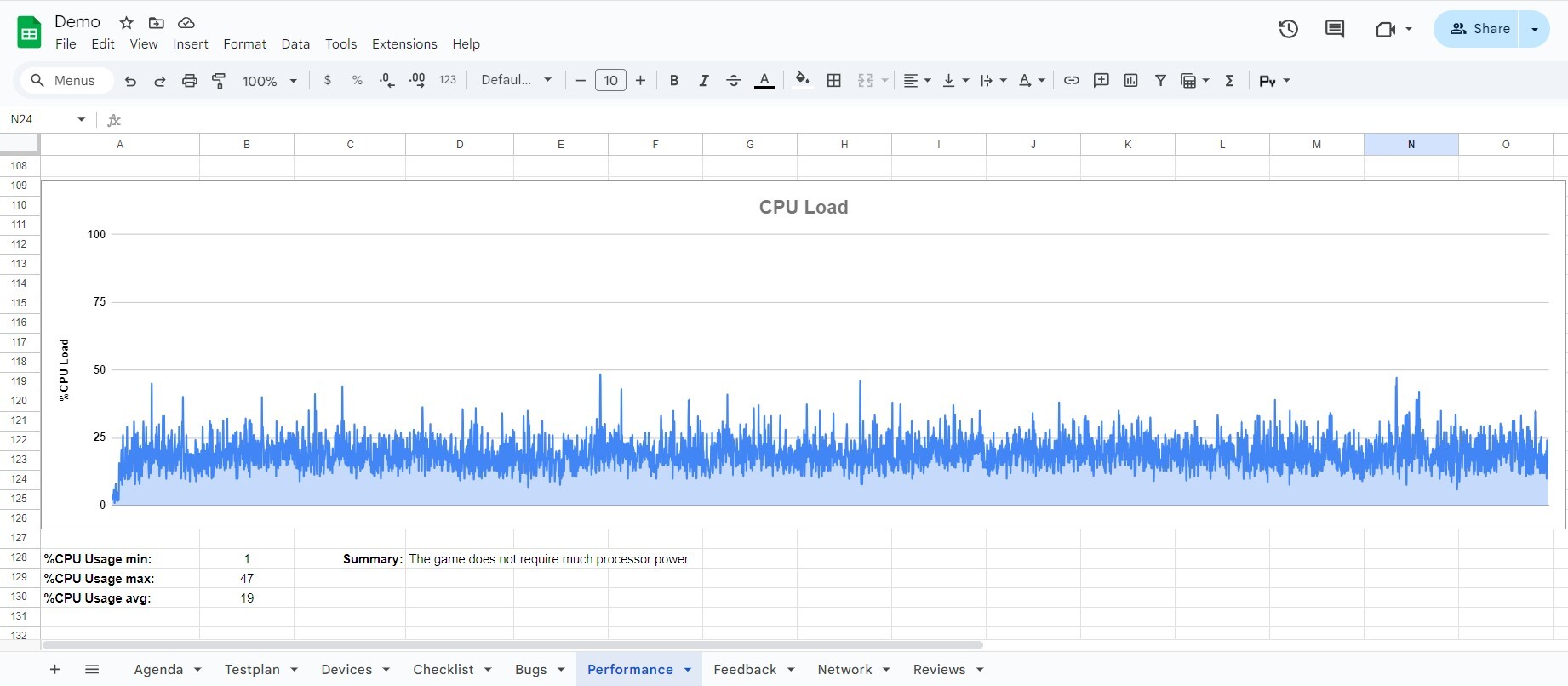This screenshot has width=1568, height=686.
Task: Select the paint format tool
Action: (219, 81)
